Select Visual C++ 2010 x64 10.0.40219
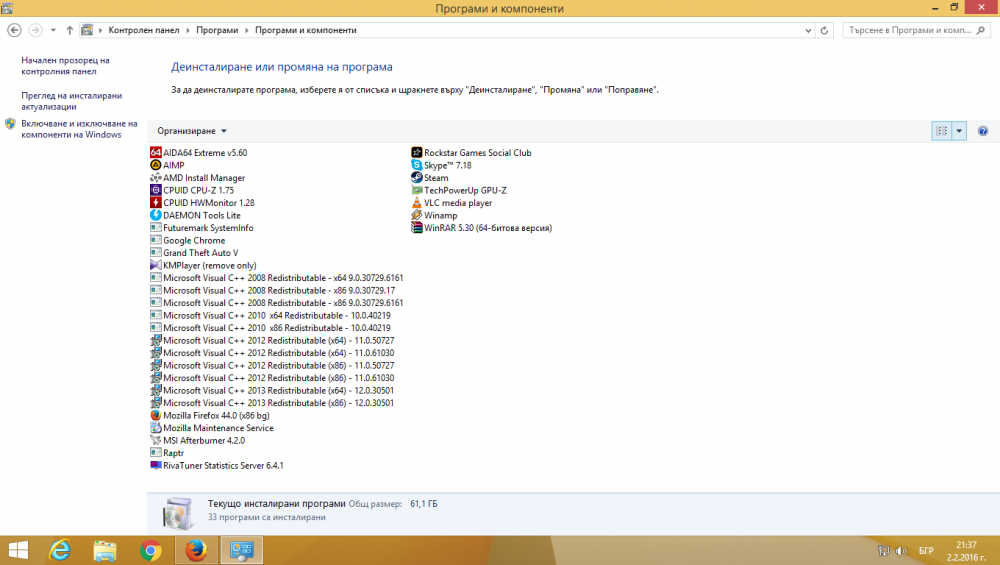Viewport: 1000px width, 565px height. coord(270,315)
